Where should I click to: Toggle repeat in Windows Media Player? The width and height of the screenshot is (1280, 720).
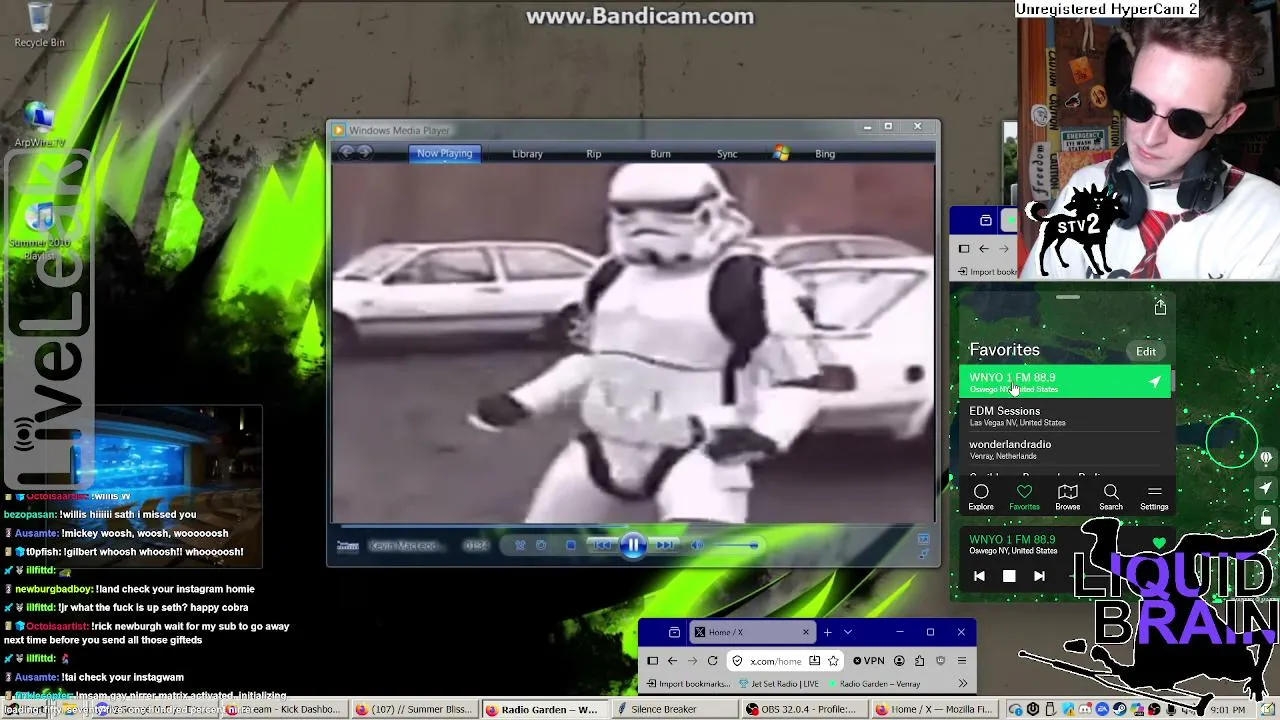click(x=541, y=545)
